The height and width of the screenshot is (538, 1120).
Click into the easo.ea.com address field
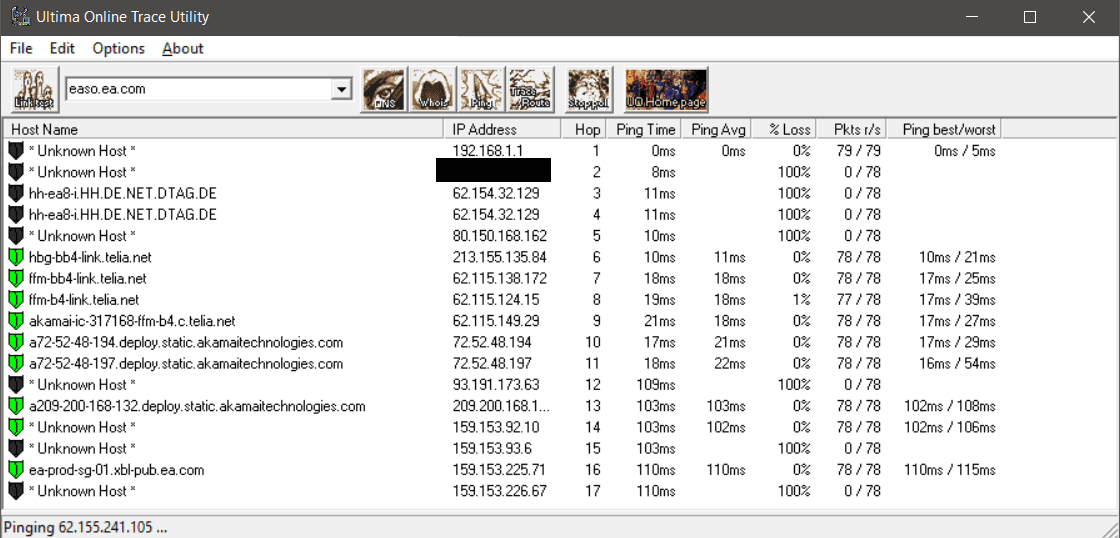tap(200, 89)
